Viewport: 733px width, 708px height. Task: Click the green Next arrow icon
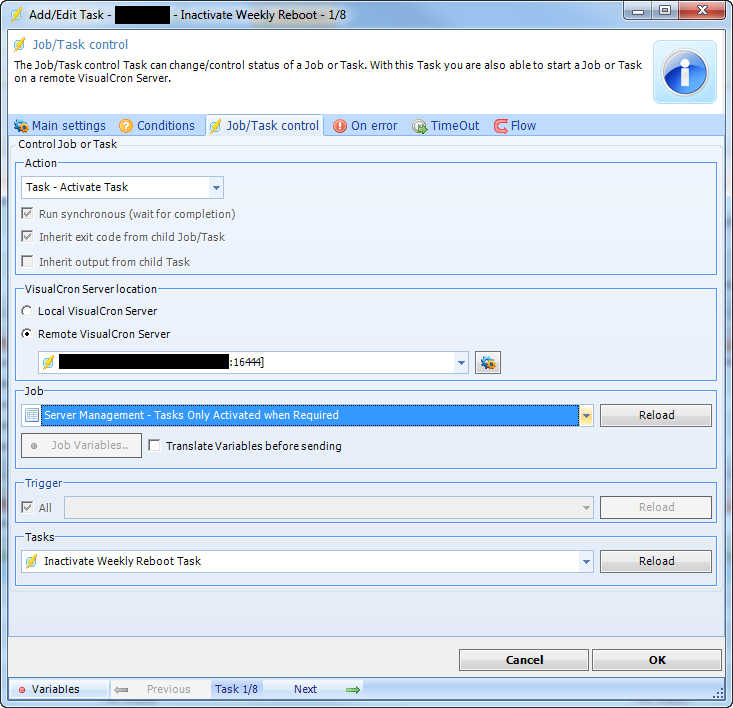tap(352, 689)
